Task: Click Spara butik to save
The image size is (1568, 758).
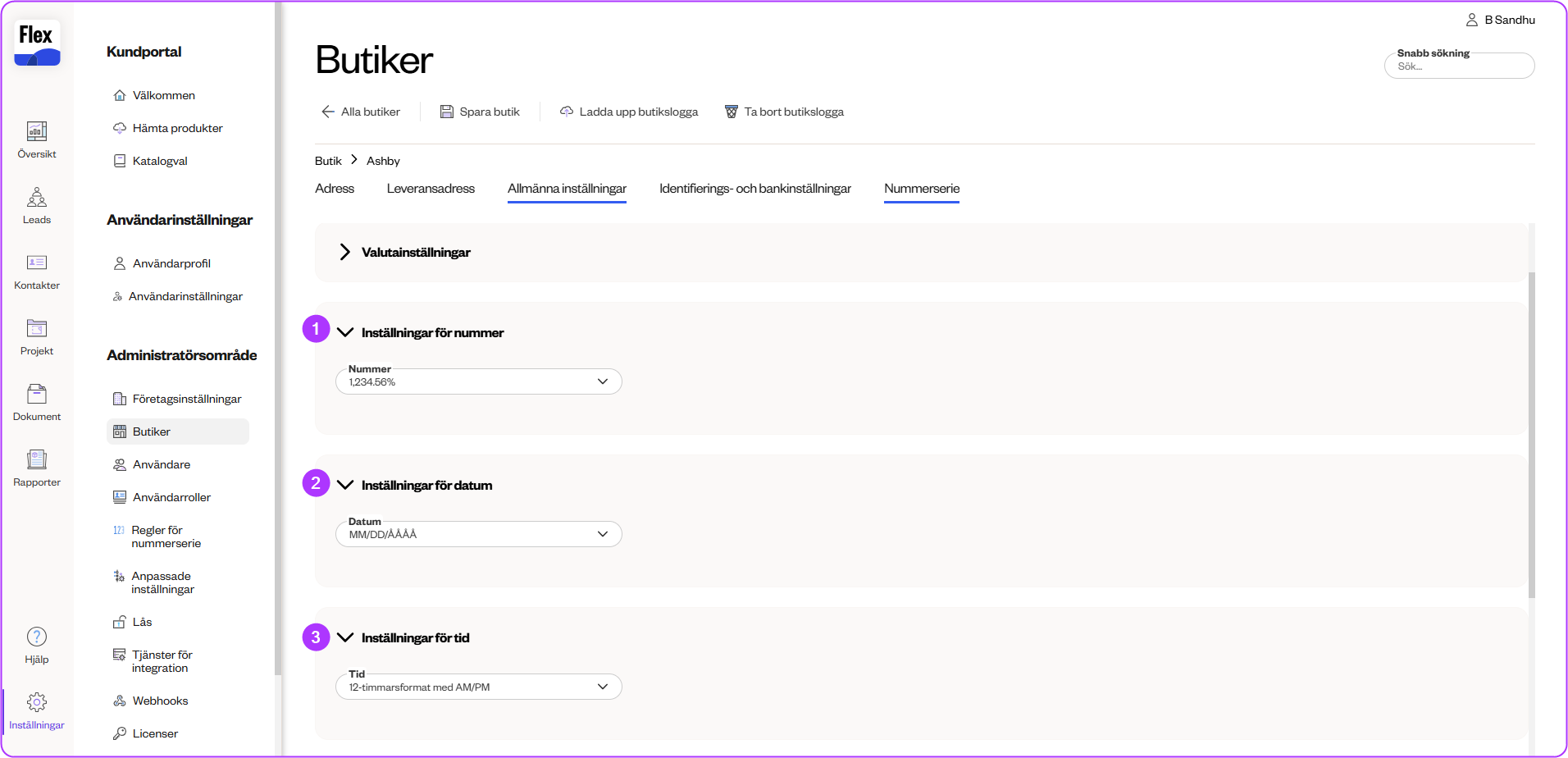Action: tap(480, 112)
